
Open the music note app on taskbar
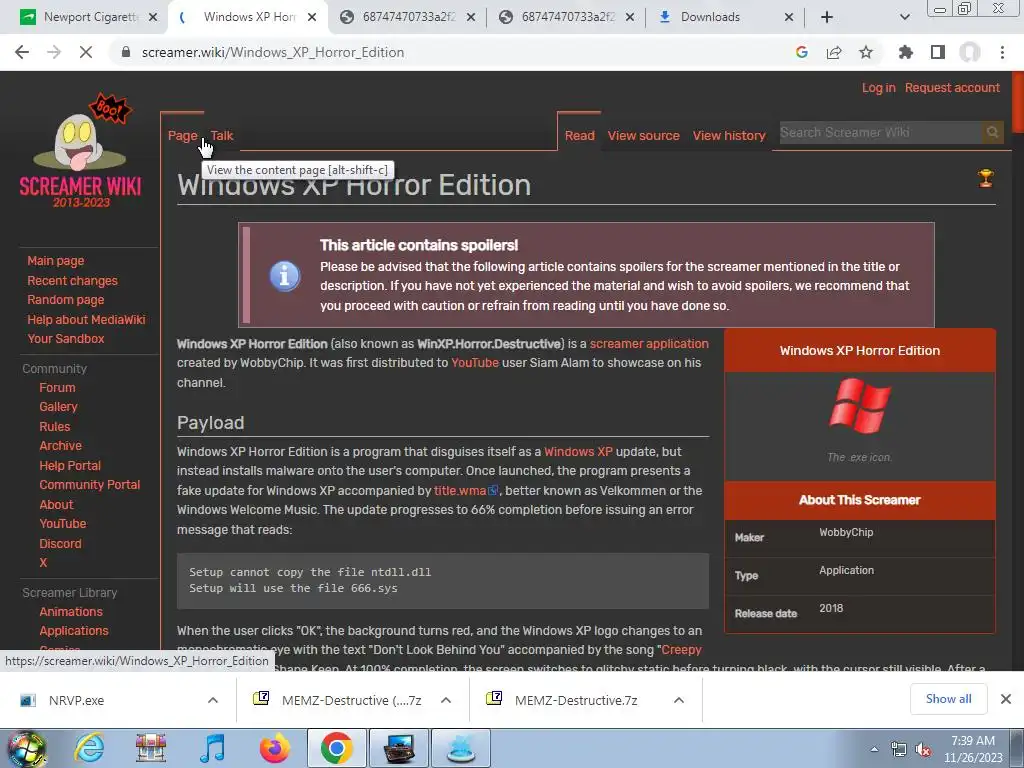213,748
